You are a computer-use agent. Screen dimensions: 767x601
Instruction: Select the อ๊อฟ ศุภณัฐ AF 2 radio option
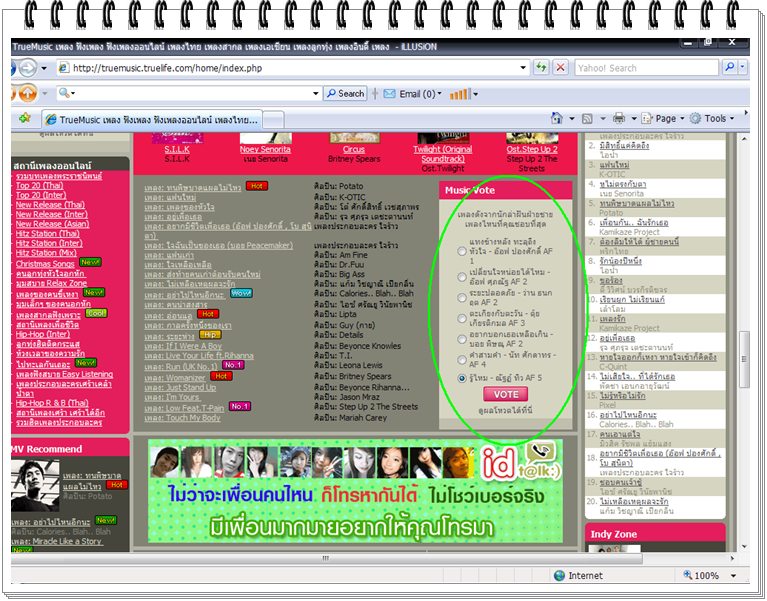(x=462, y=277)
